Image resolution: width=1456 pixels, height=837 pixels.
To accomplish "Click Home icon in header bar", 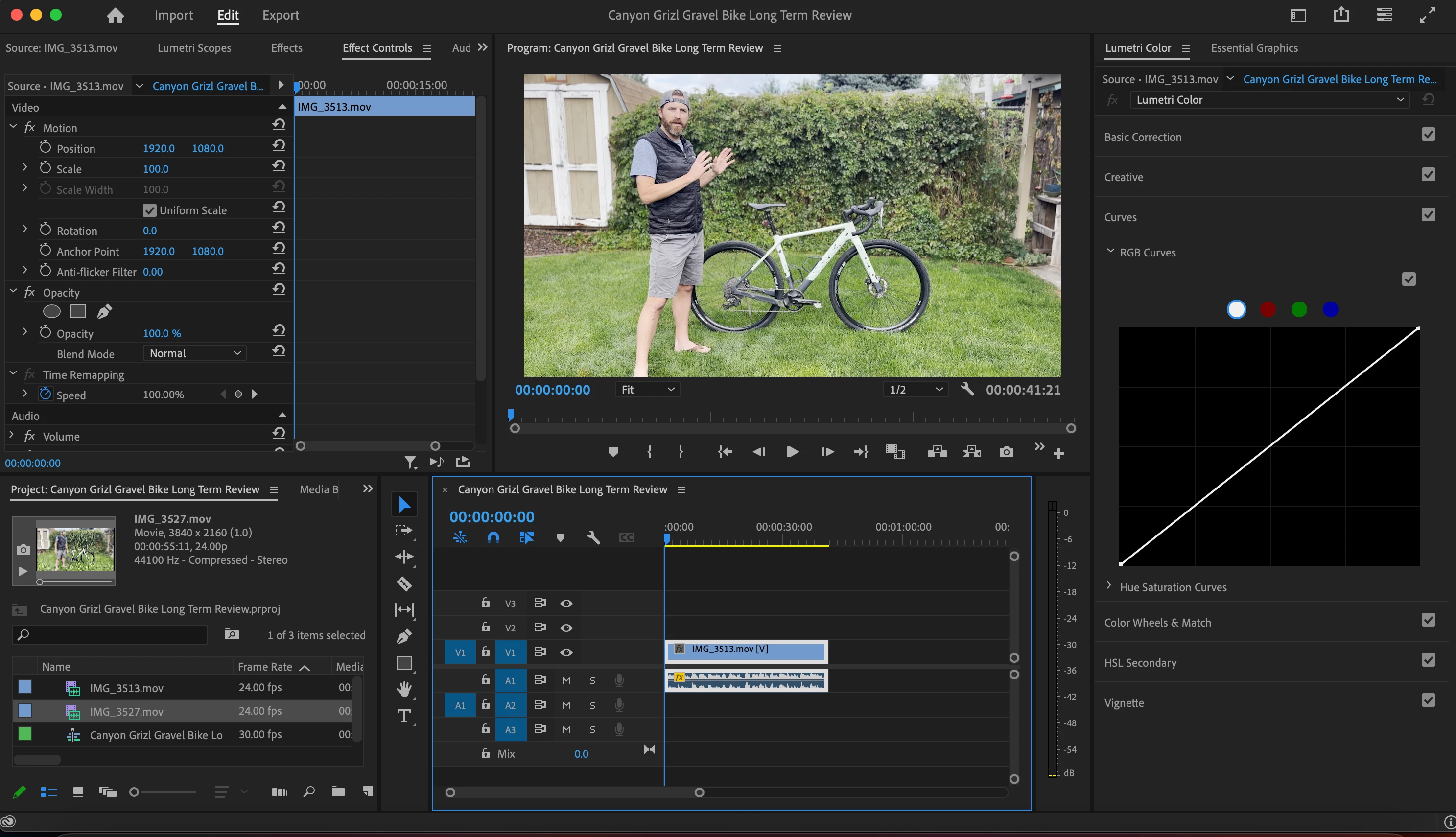I will tap(116, 16).
